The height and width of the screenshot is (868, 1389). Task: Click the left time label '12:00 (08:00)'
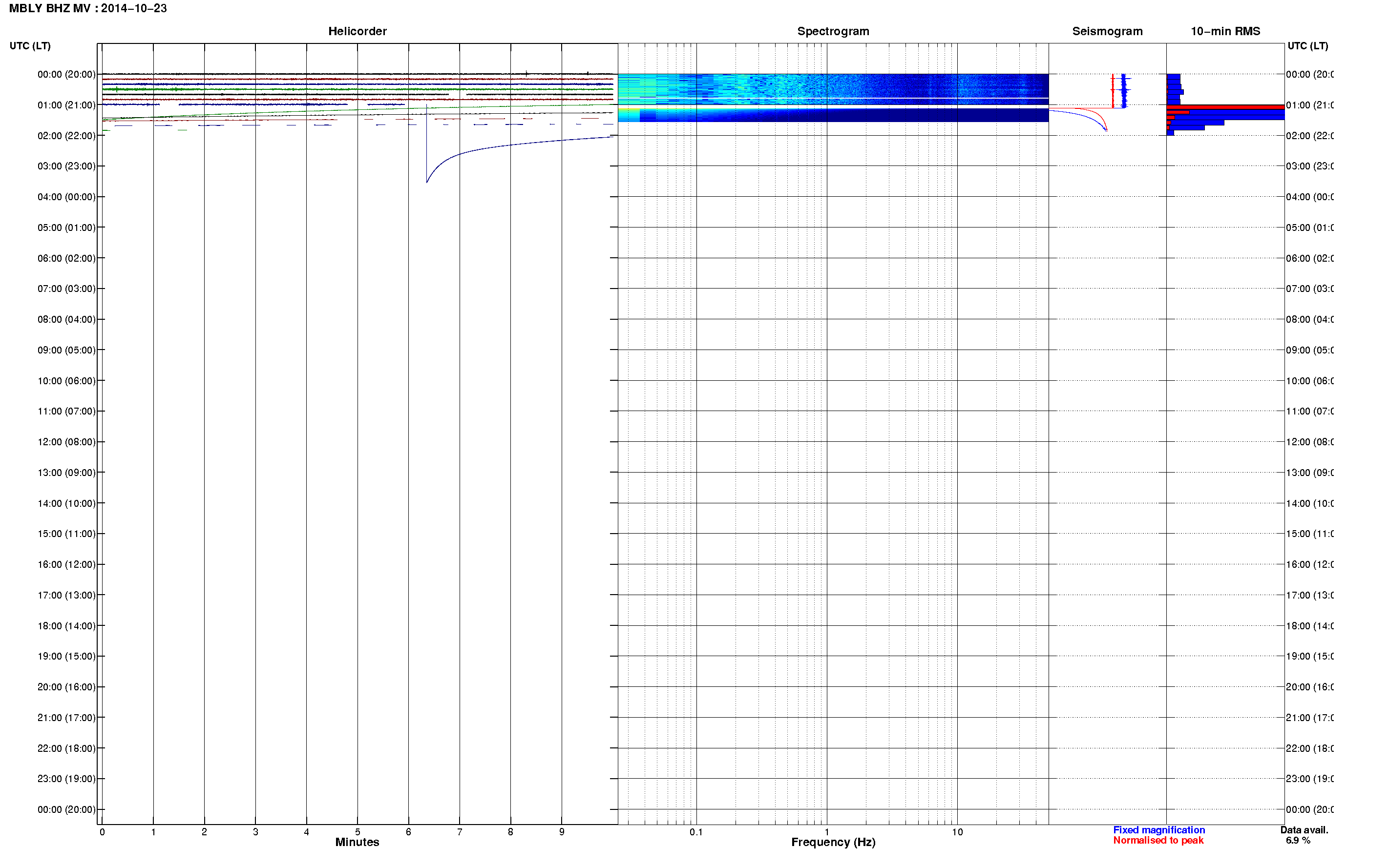[66, 442]
